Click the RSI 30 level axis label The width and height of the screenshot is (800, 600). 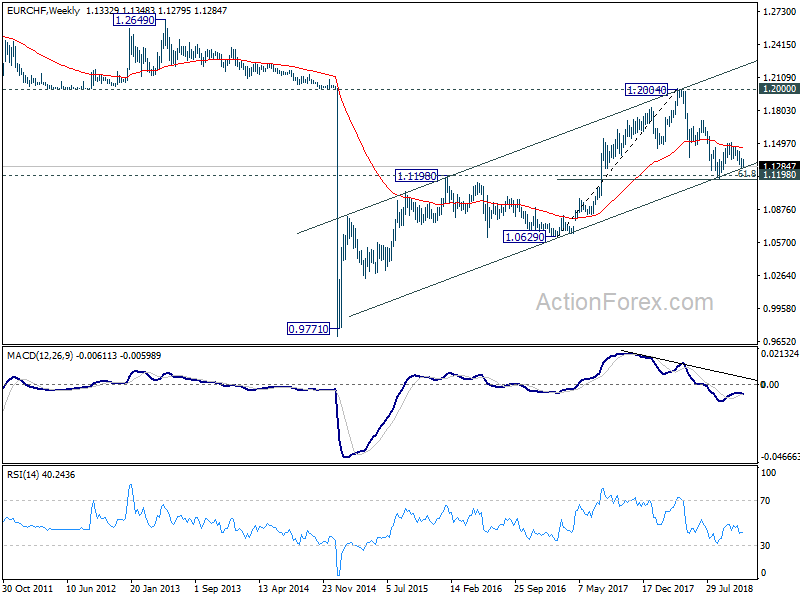pyautogui.click(x=765, y=546)
